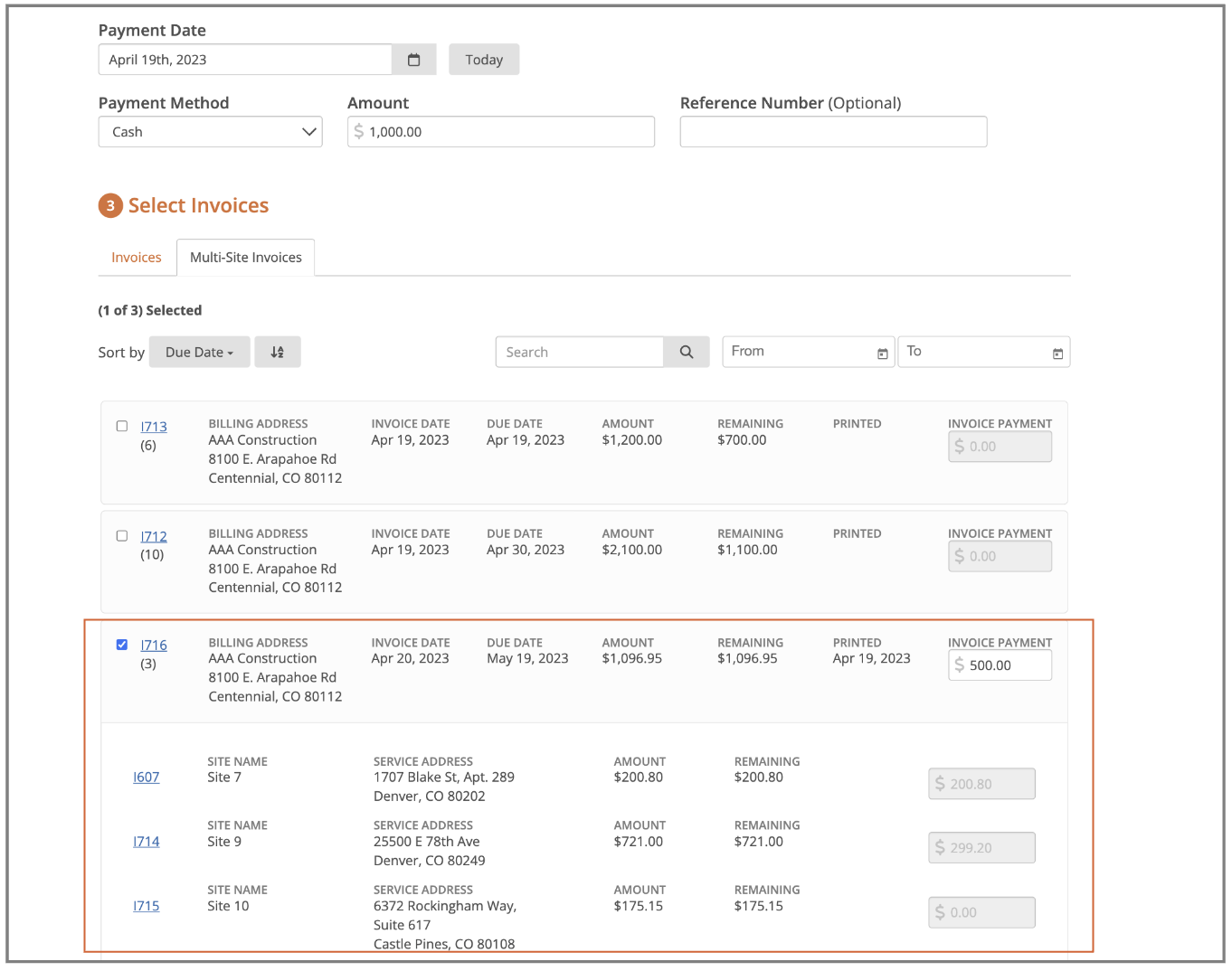Click the "(1 of 3) Selected" text
Image resolution: width=1232 pixels, height=971 pixels.
[150, 310]
